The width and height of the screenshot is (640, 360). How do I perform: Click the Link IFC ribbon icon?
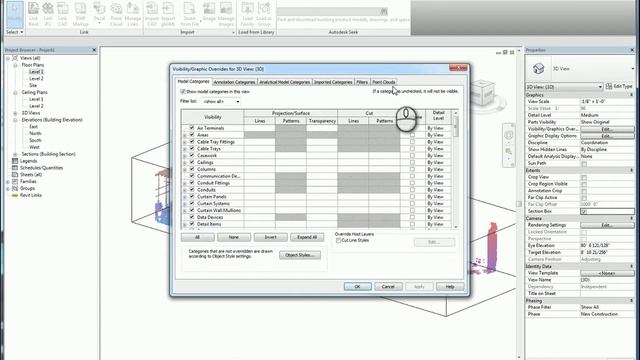pos(48,14)
